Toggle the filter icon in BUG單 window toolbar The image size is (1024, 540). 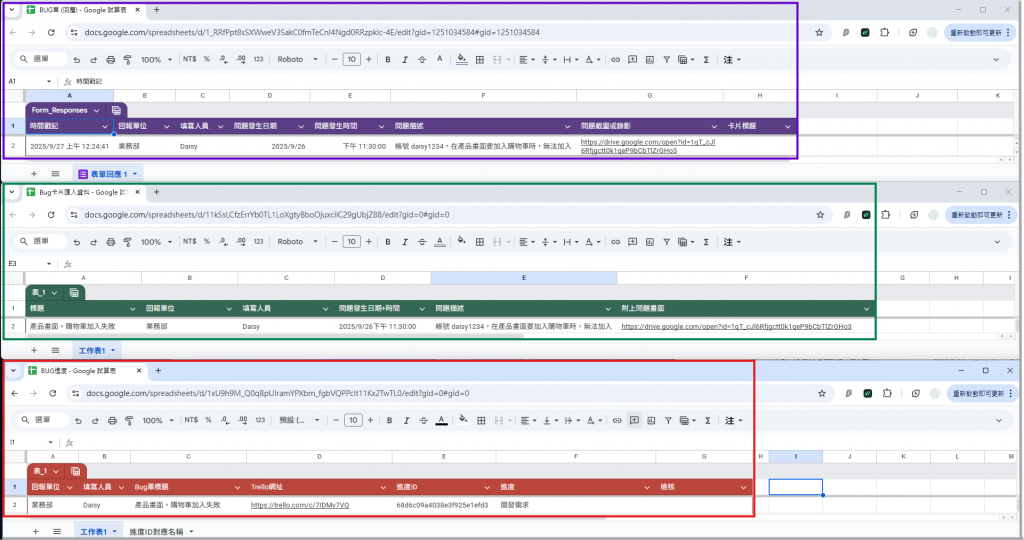667,59
